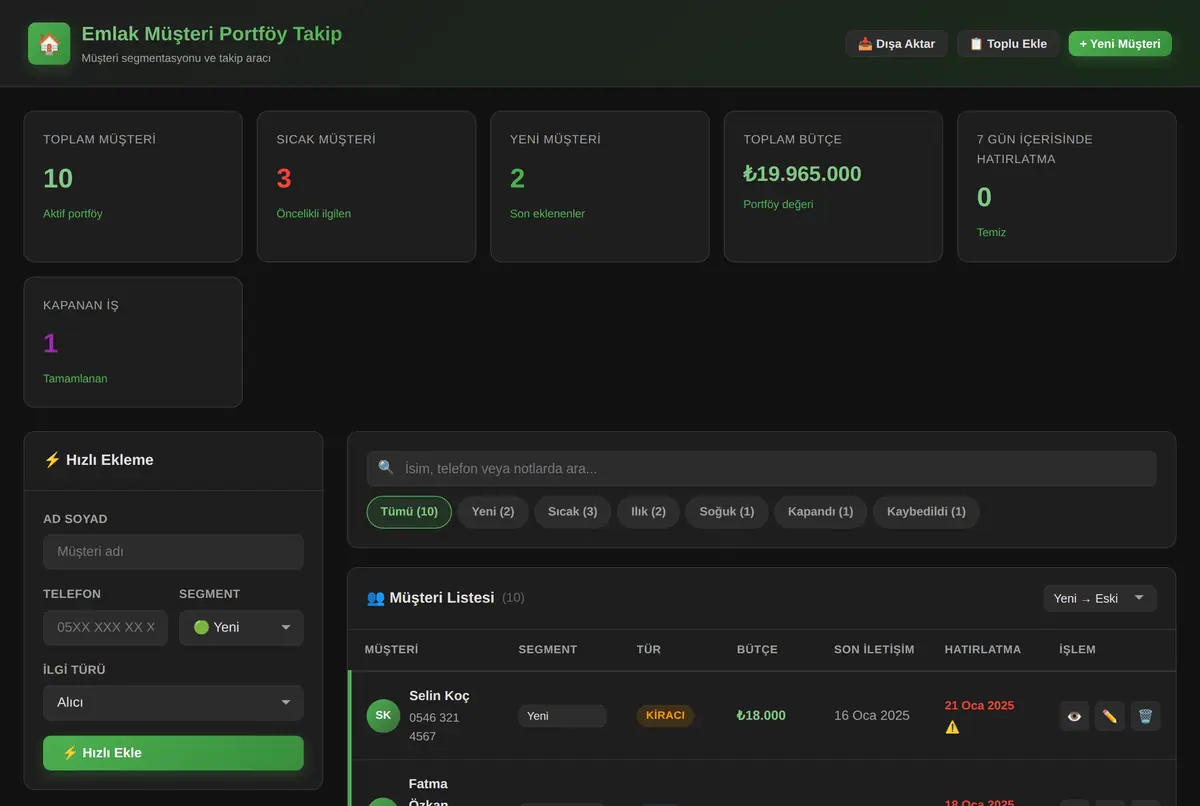The image size is (1200, 806).
Task: Switch to Ilık (2) filter
Action: tap(648, 512)
